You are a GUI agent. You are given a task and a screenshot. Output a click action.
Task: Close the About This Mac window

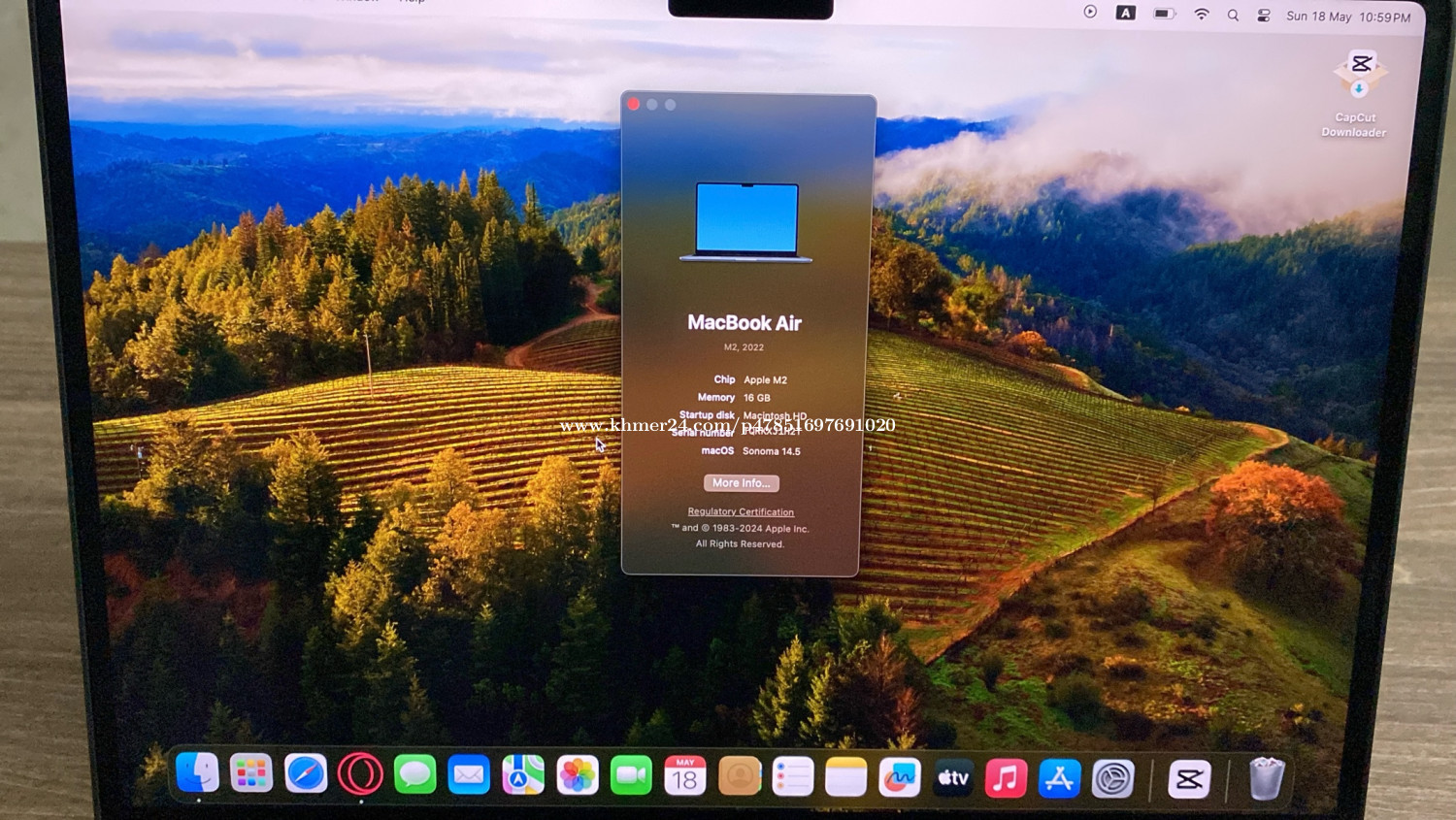click(x=634, y=104)
